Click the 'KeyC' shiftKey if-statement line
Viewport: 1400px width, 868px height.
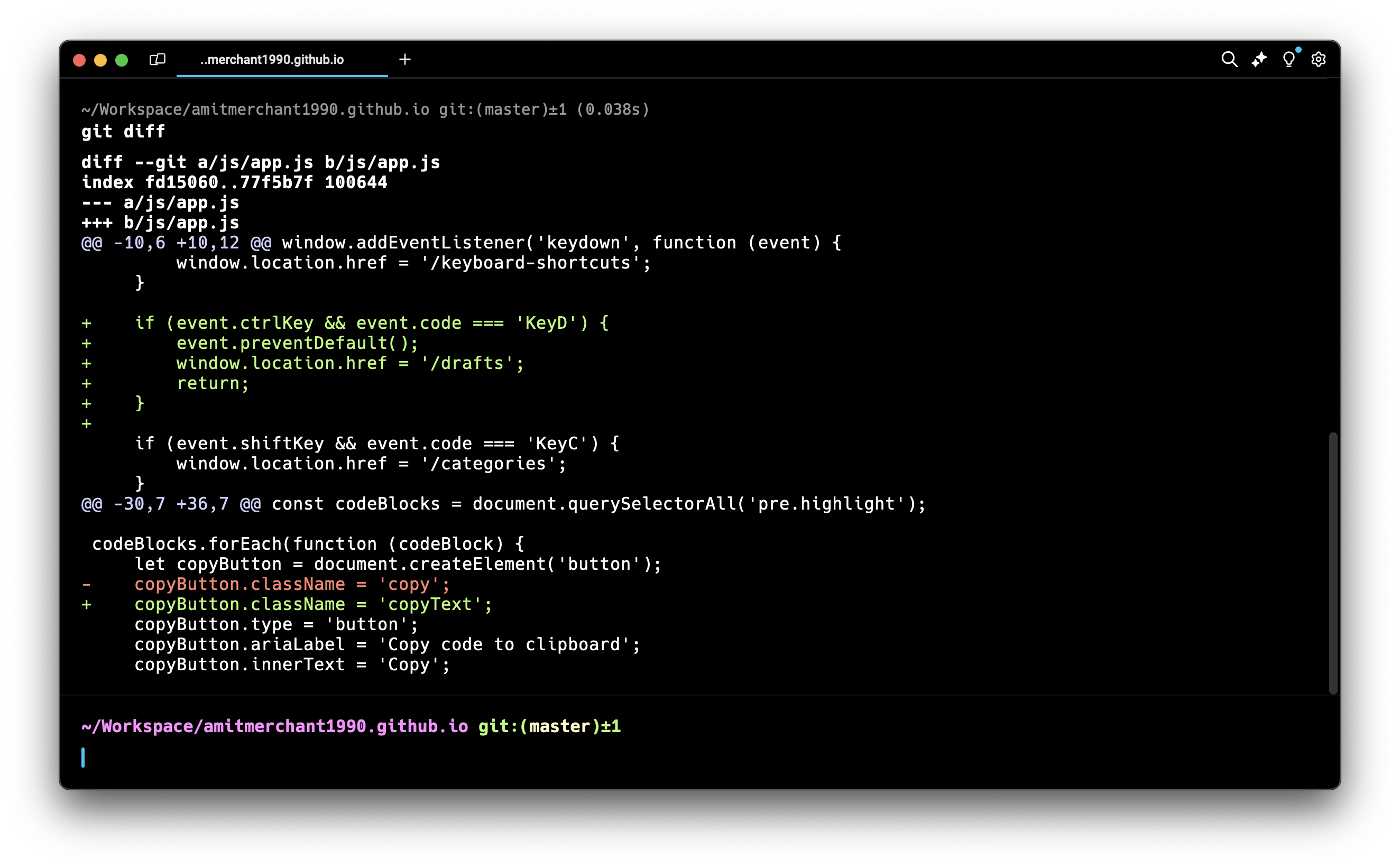coord(376,444)
